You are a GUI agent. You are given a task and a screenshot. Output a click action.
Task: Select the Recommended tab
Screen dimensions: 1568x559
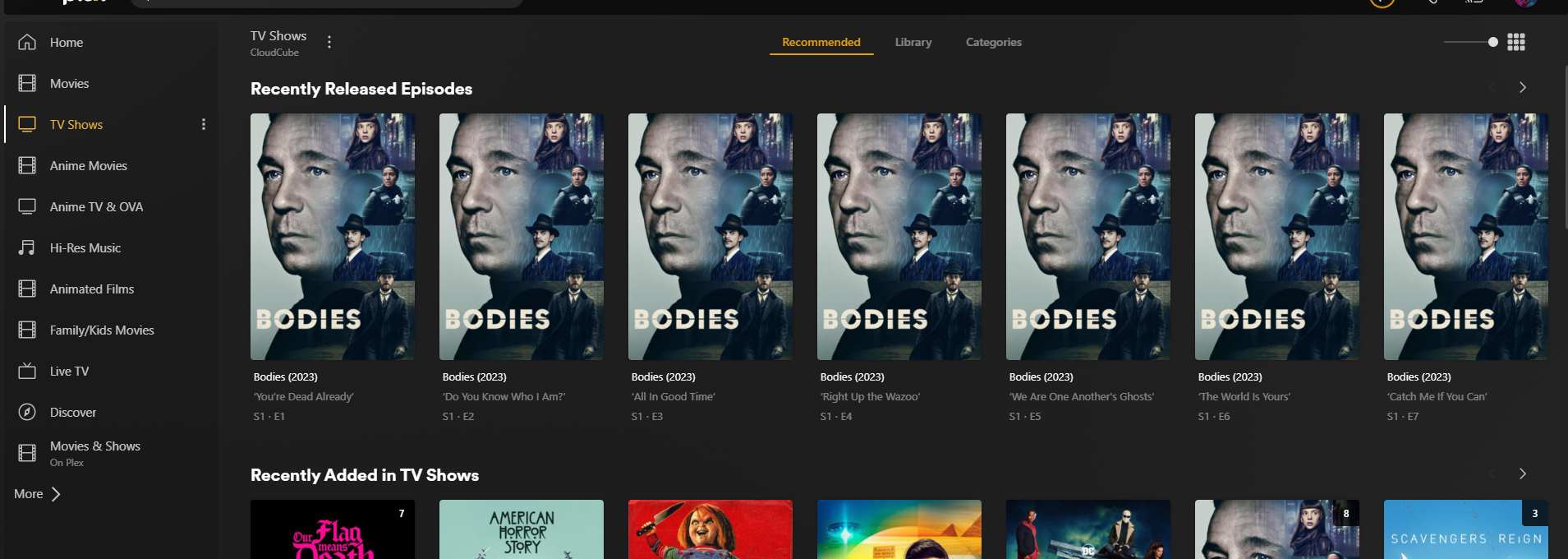[821, 42]
